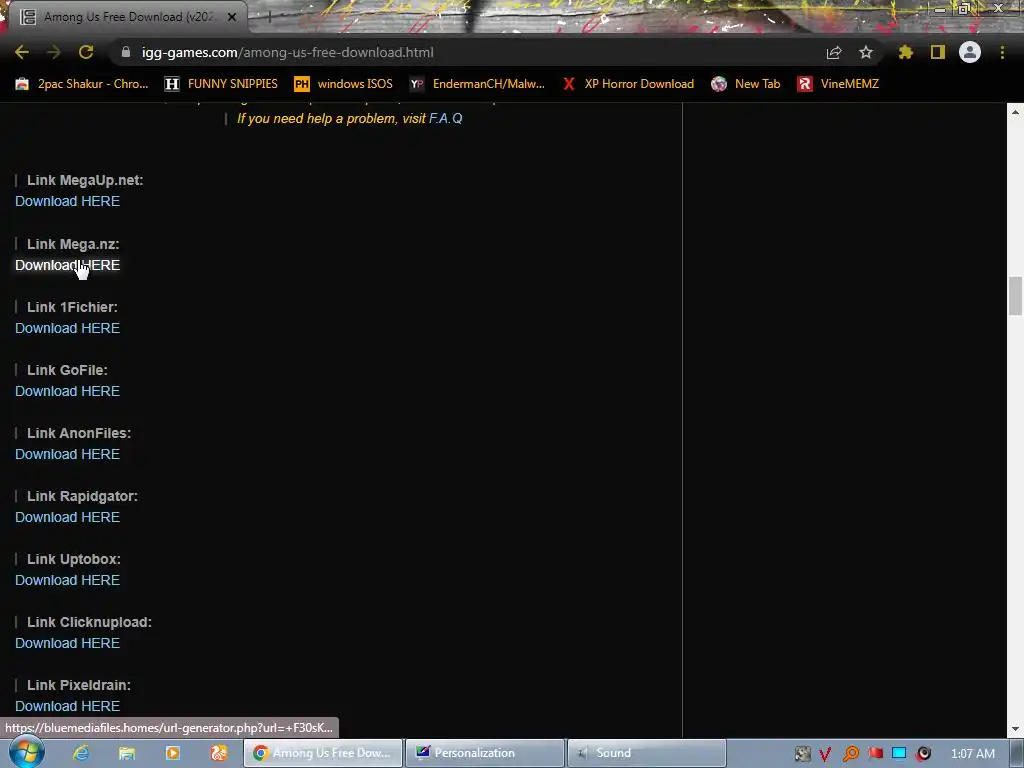
Task: Launch Internet Explorer from the taskbar
Action: tap(81, 753)
